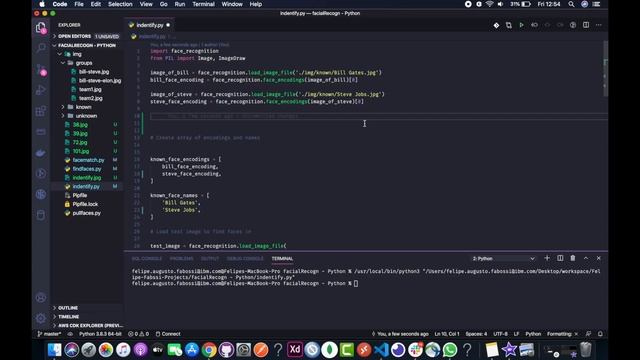Screen dimensions: 640x360
Task: Open the Accounts icon in the activity bar
Action: pos(41,298)
